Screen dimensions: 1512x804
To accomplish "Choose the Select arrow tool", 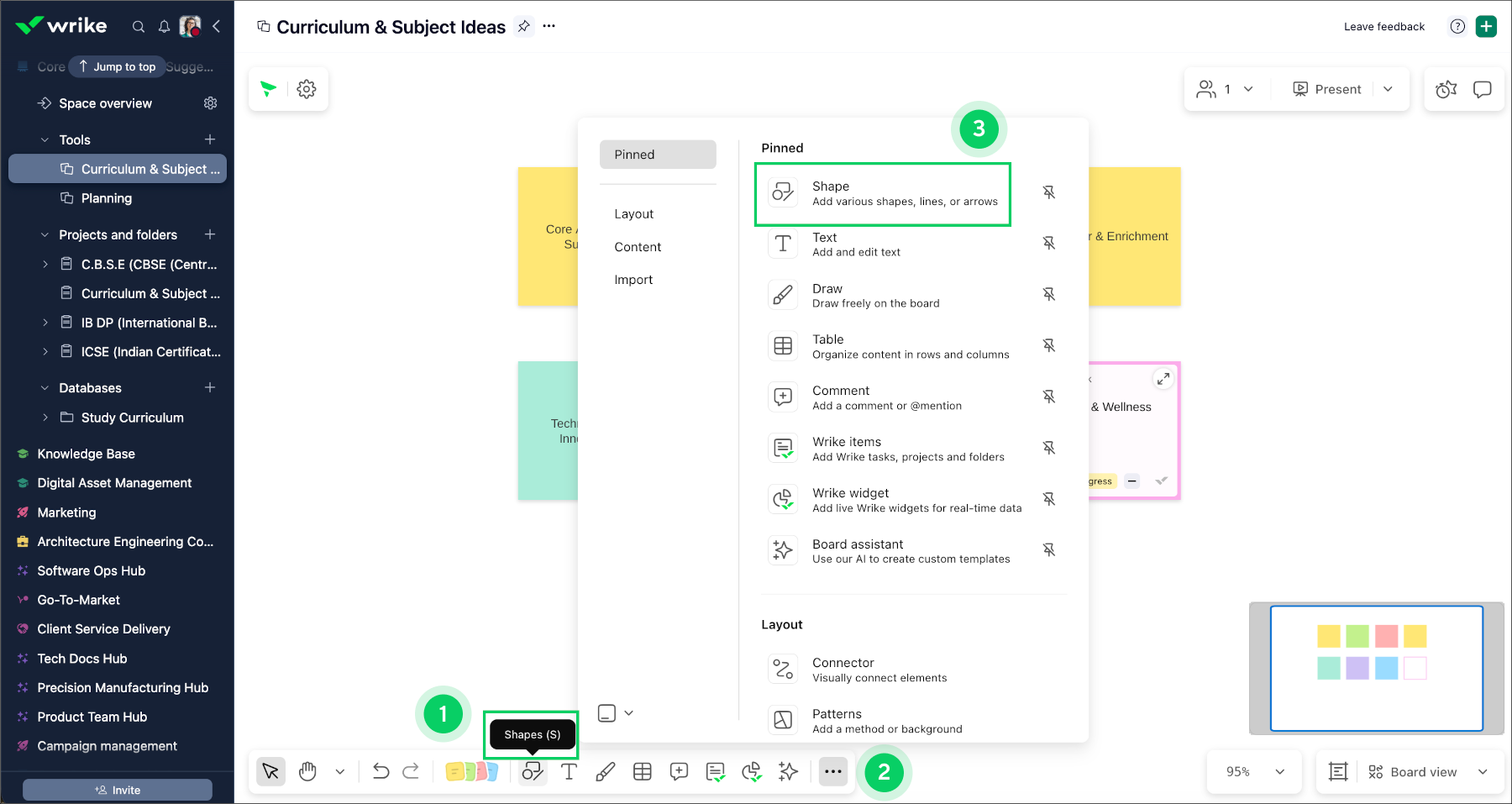I will [270, 771].
